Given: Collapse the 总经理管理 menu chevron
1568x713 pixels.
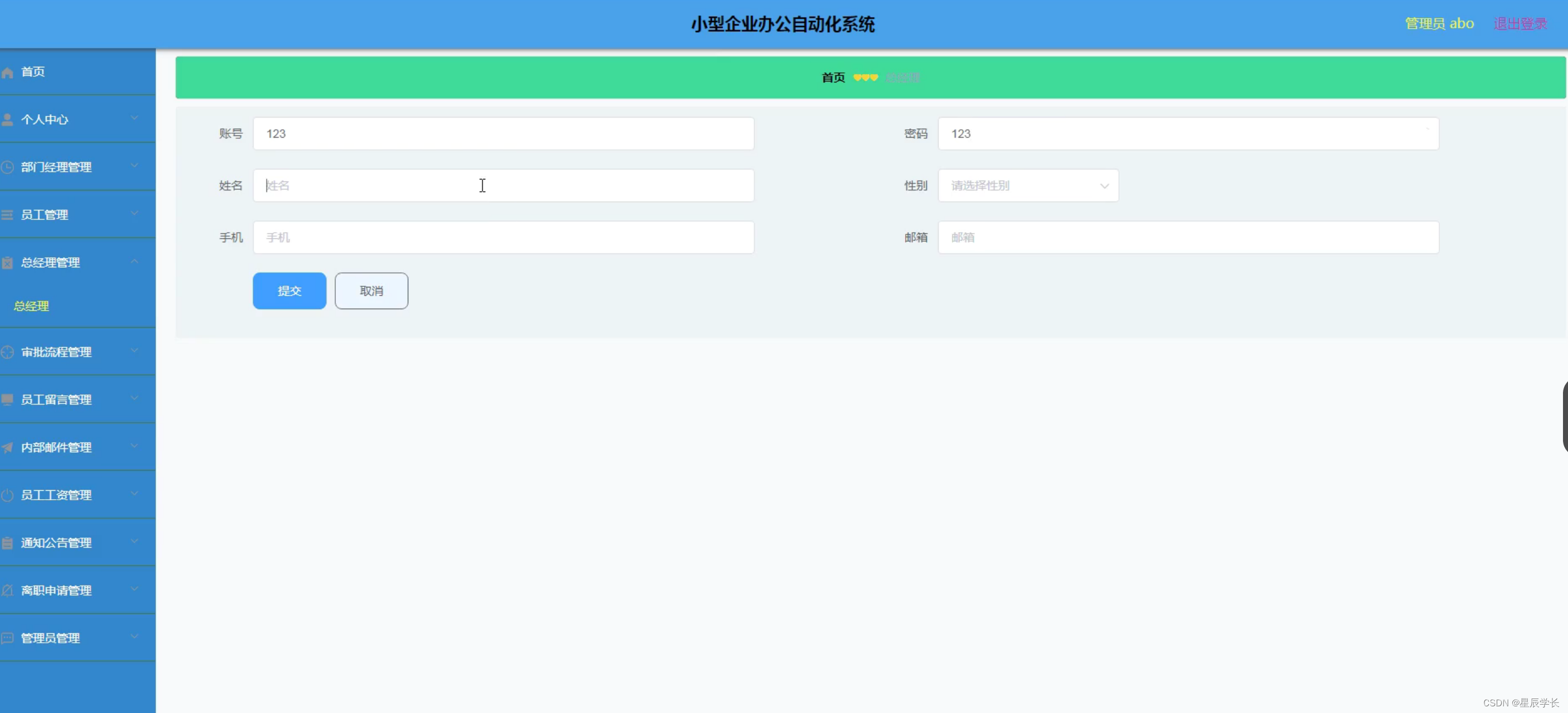Looking at the screenshot, I should click(135, 261).
